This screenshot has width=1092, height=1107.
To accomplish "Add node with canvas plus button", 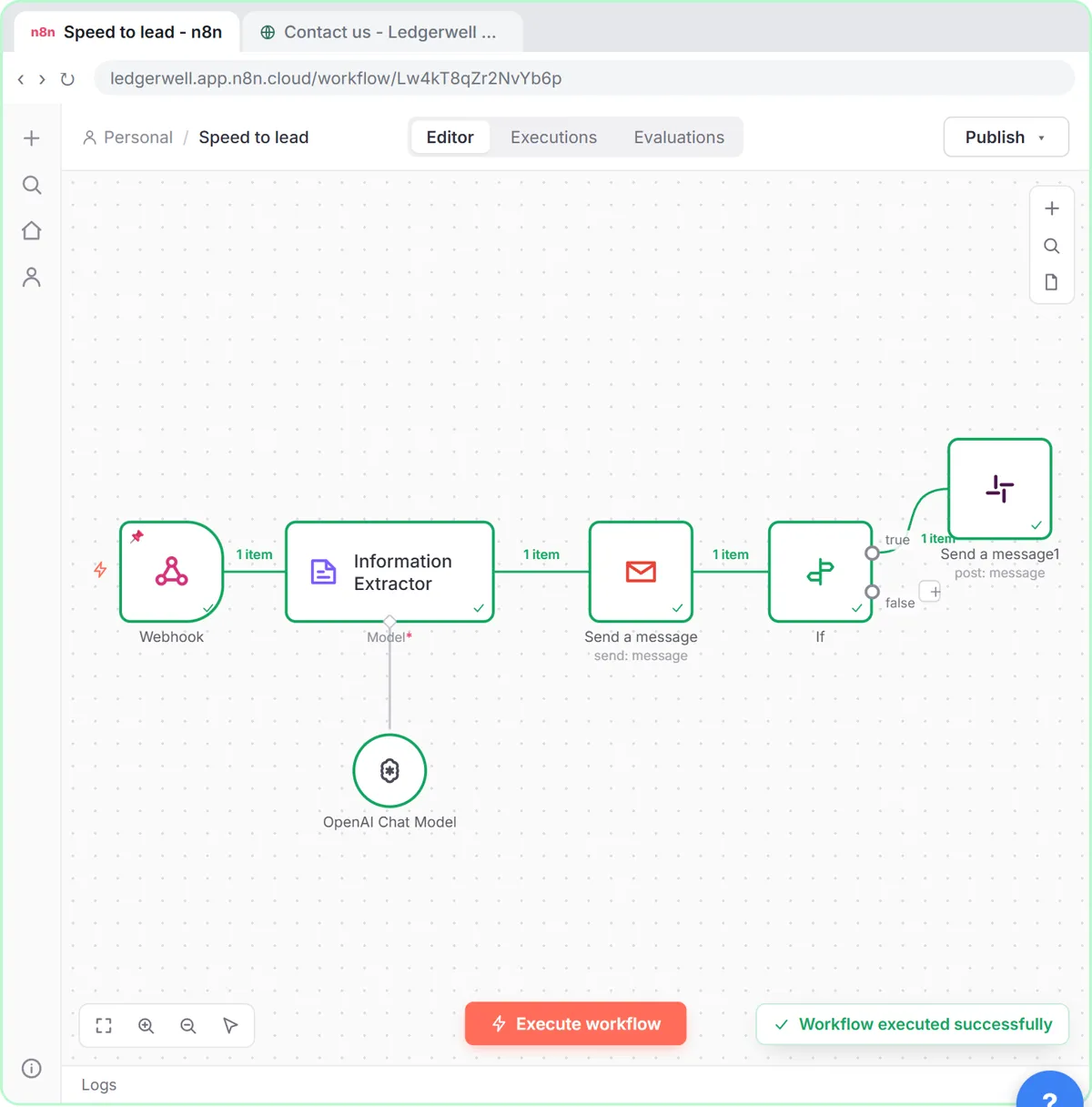I will [x=1052, y=208].
